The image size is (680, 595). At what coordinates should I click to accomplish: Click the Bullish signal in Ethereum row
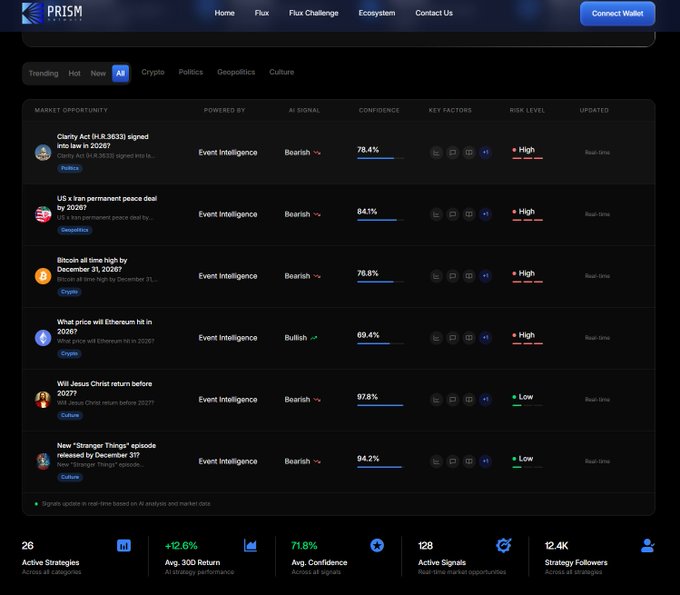coord(301,338)
